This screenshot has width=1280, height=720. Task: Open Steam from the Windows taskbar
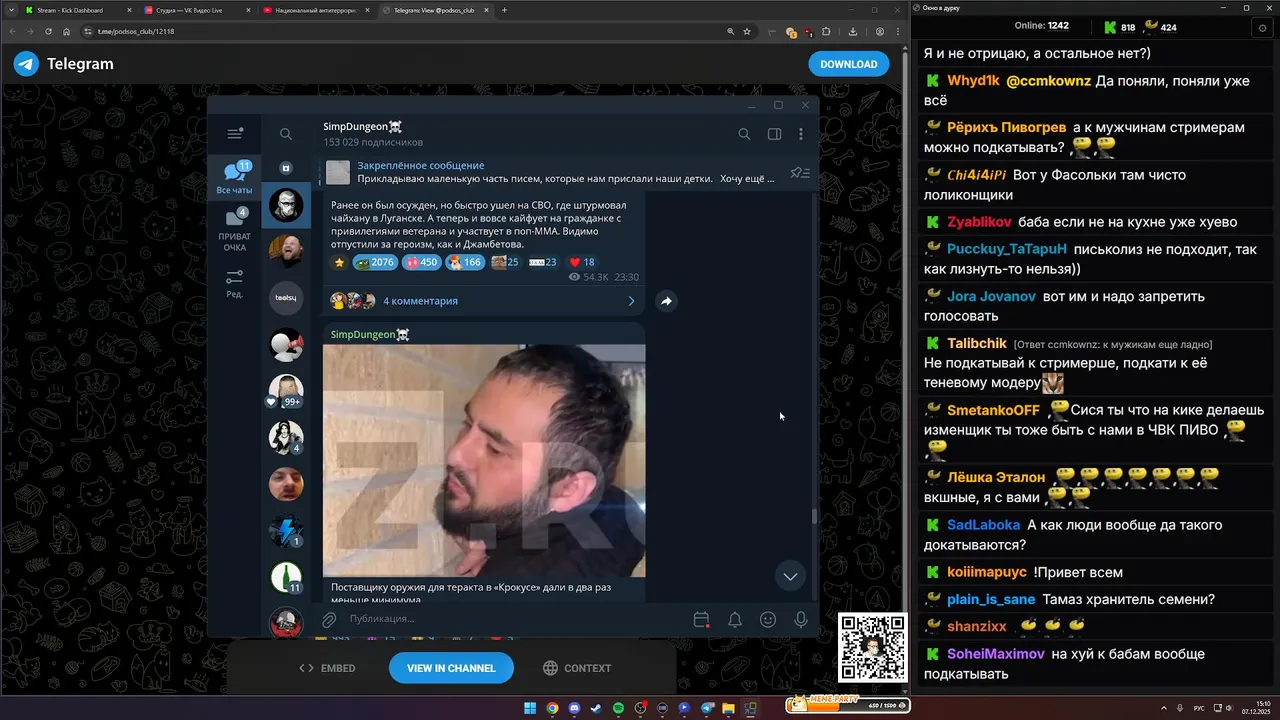[x=596, y=708]
